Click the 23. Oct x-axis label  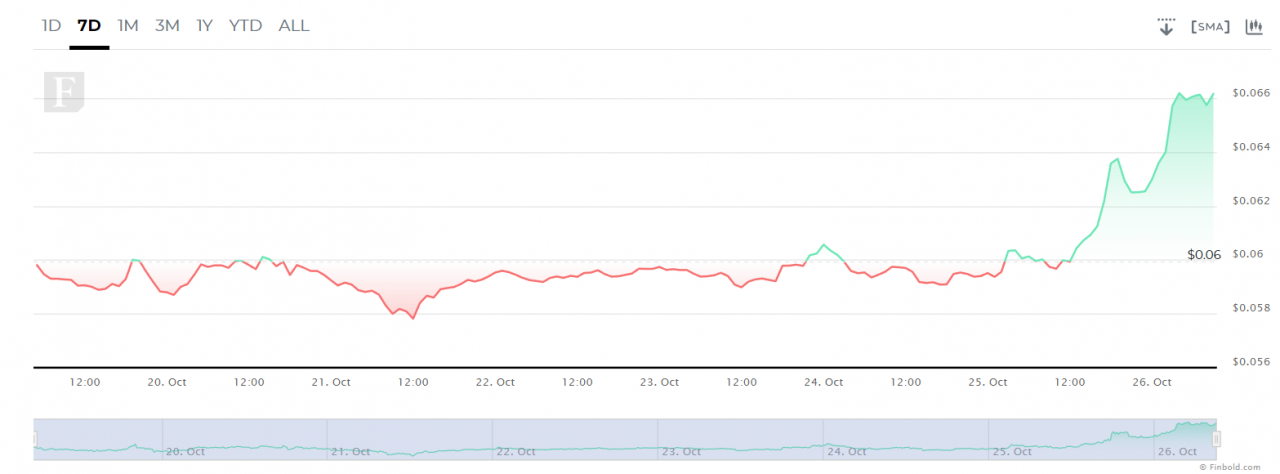coord(659,382)
